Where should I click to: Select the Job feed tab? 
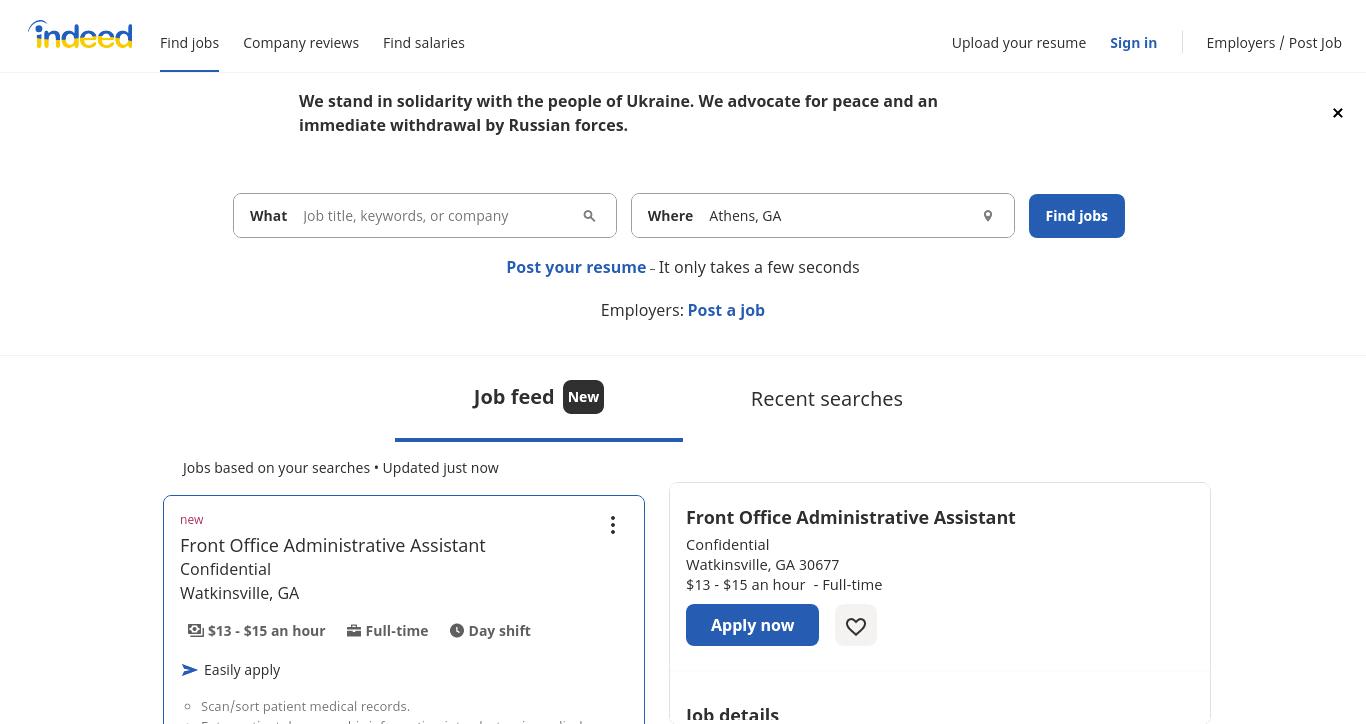tap(539, 397)
